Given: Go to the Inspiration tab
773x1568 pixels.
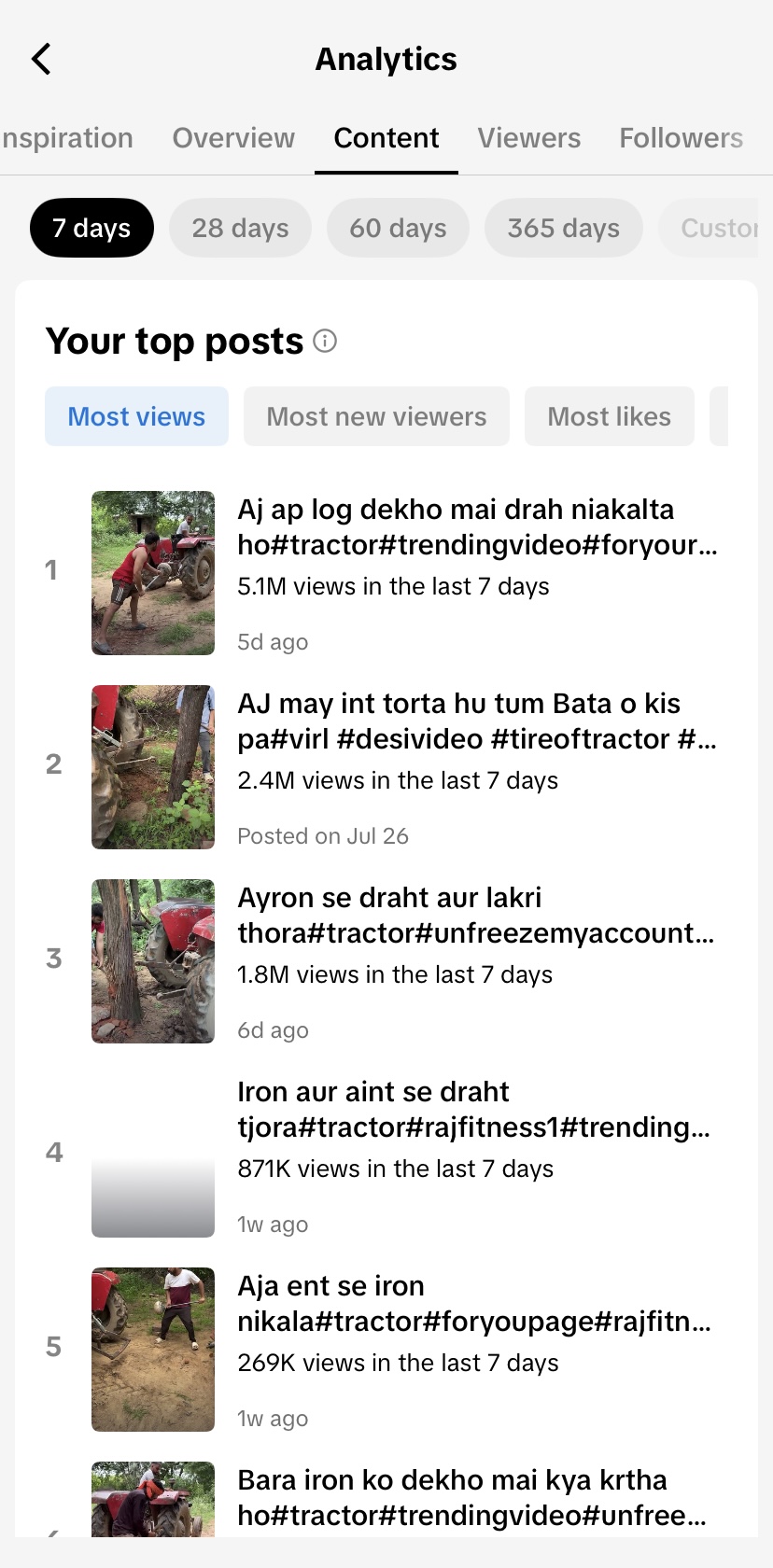Looking at the screenshot, I should pos(67,138).
